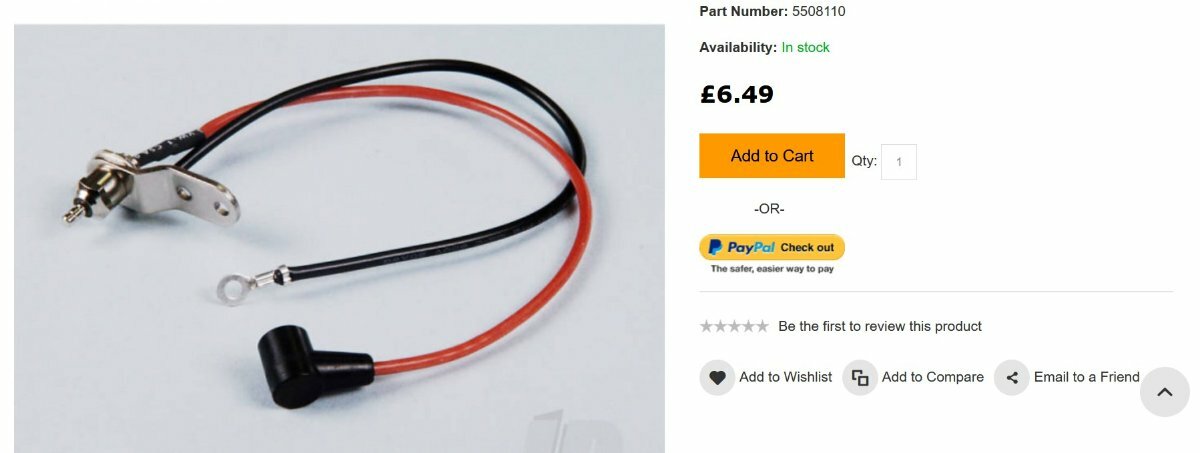Click the 'Check out' text on PayPal button
Viewport: 1200px width, 453px height.
[x=807, y=247]
